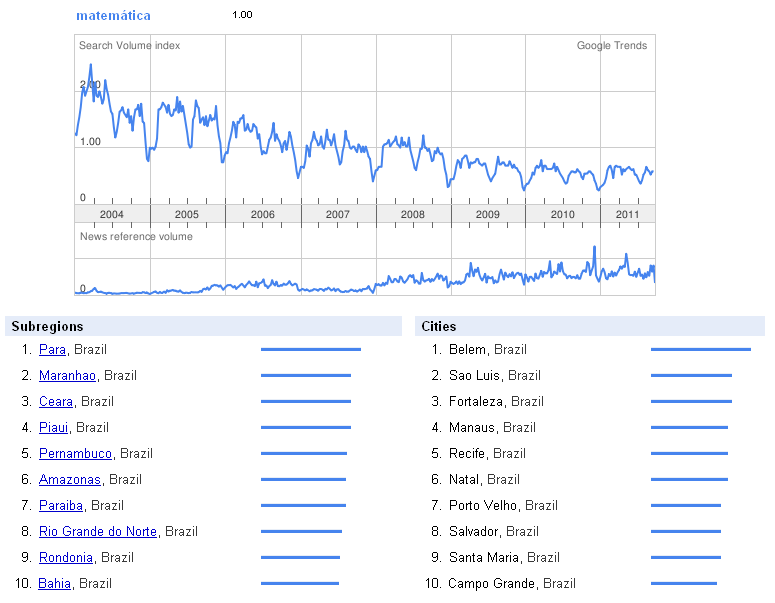Image resolution: width=775 pixels, height=603 pixels.
Task: Select the 2008 year on the timeline
Action: tap(413, 214)
